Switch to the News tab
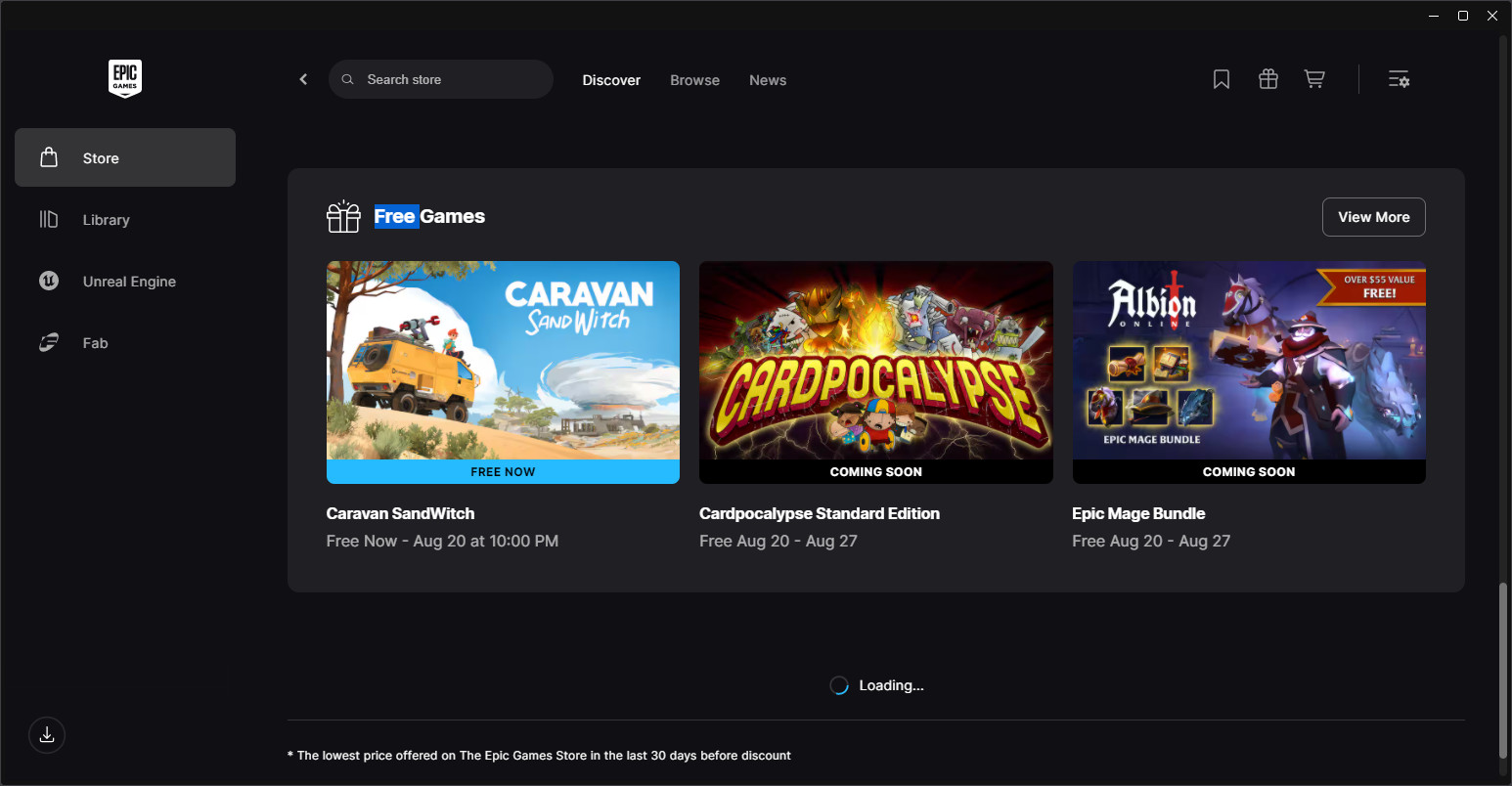This screenshot has height=786, width=1512. pyautogui.click(x=768, y=80)
